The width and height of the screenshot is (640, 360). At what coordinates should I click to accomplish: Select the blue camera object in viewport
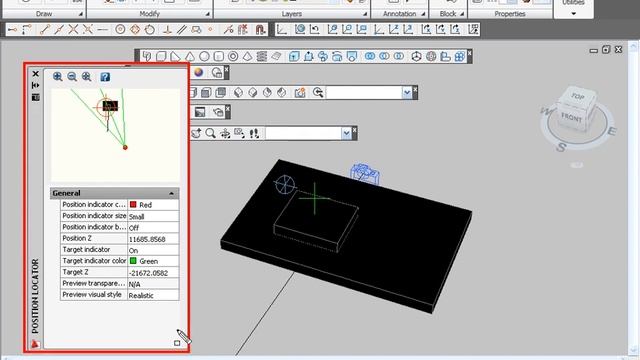[365, 174]
